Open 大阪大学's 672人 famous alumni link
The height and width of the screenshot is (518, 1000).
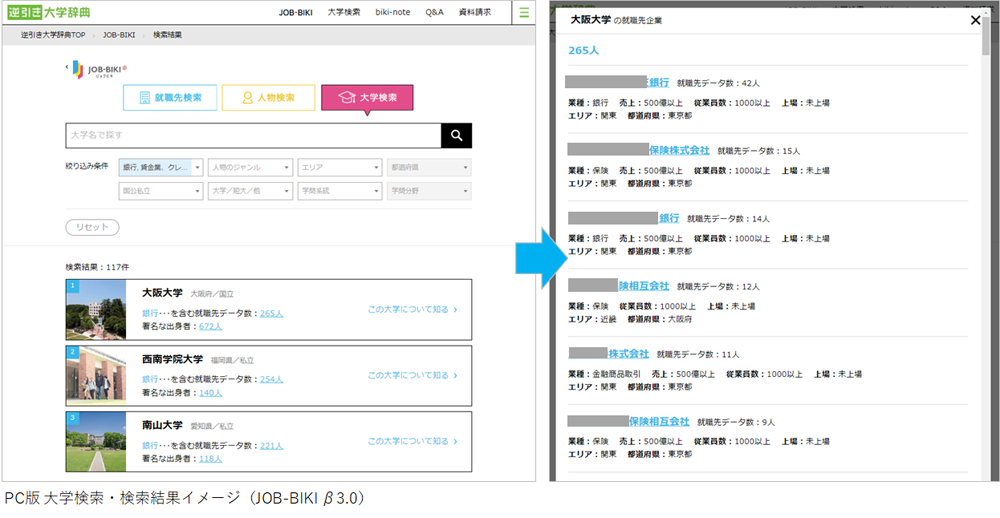[x=210, y=327]
